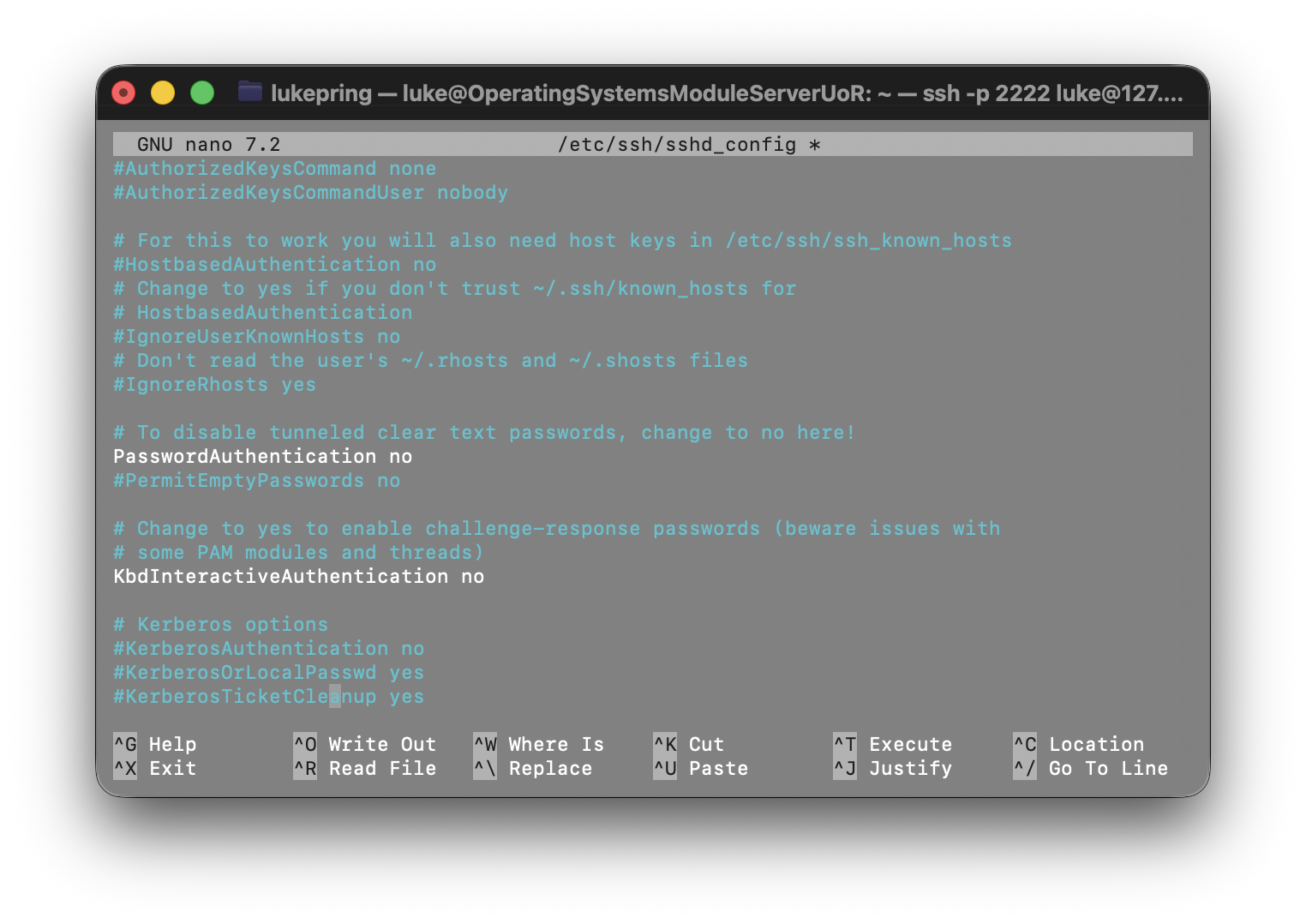This screenshot has height=924, width=1306.
Task: Click the red close window button
Action: pos(124,93)
